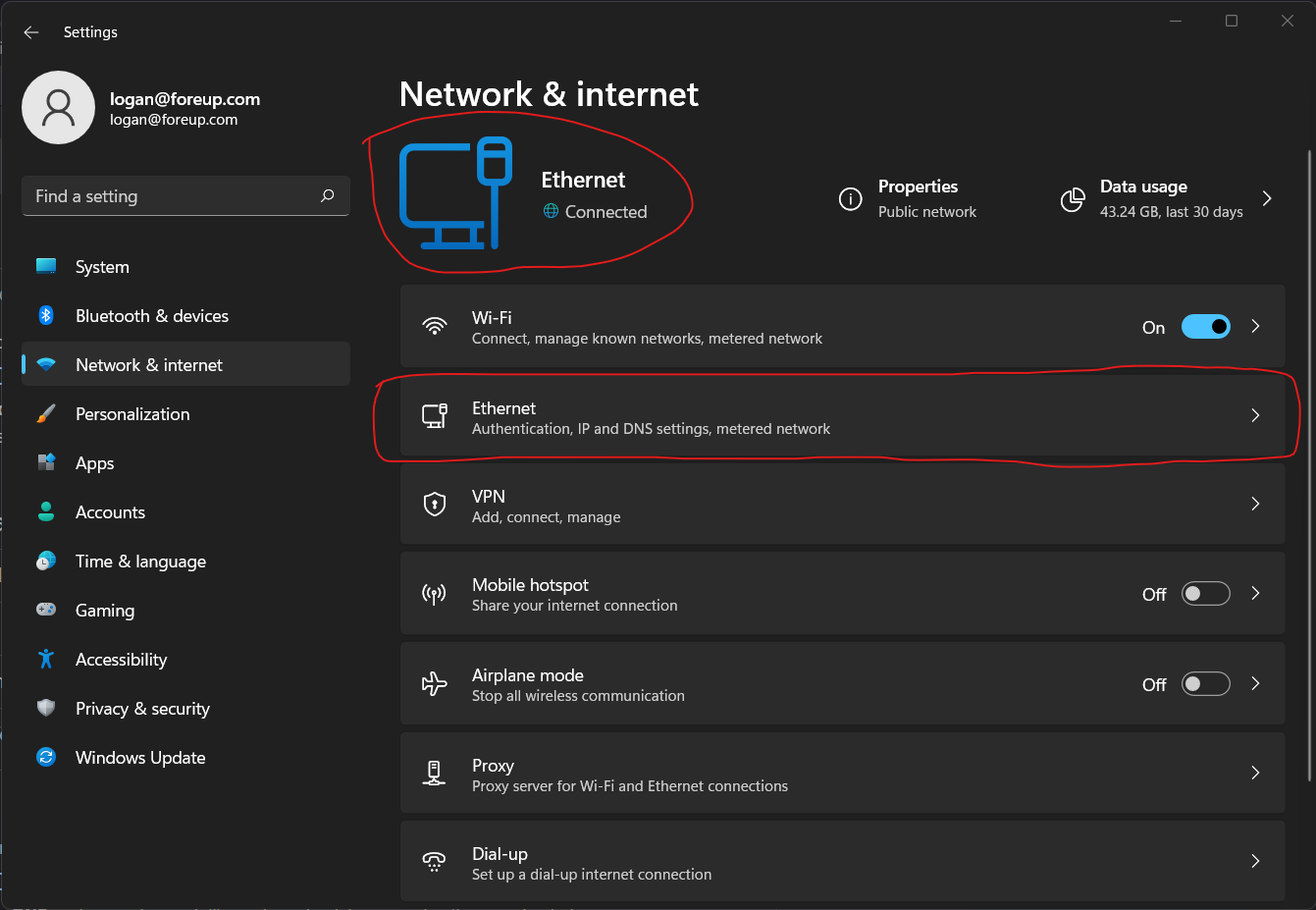This screenshot has width=1316, height=910.
Task: Click the Dial-up phone icon
Action: click(435, 861)
